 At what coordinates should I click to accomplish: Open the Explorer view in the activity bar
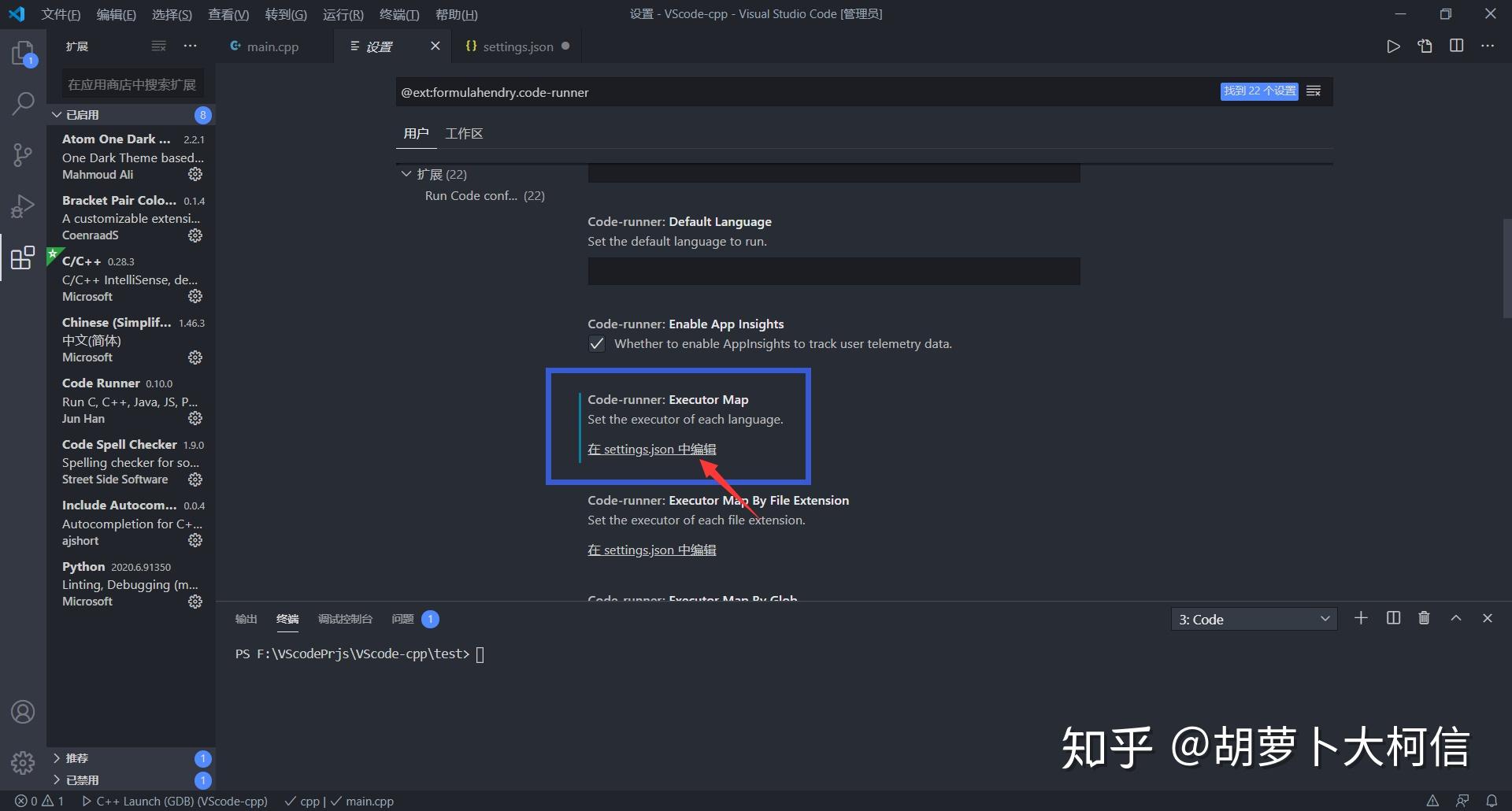pos(23,52)
